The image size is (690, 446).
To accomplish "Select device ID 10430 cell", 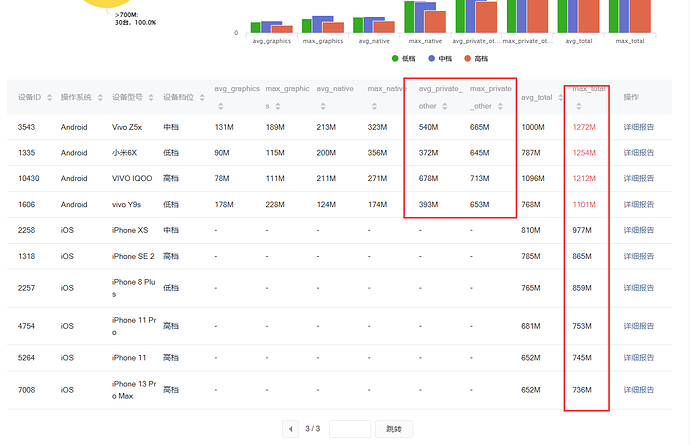I will point(29,178).
